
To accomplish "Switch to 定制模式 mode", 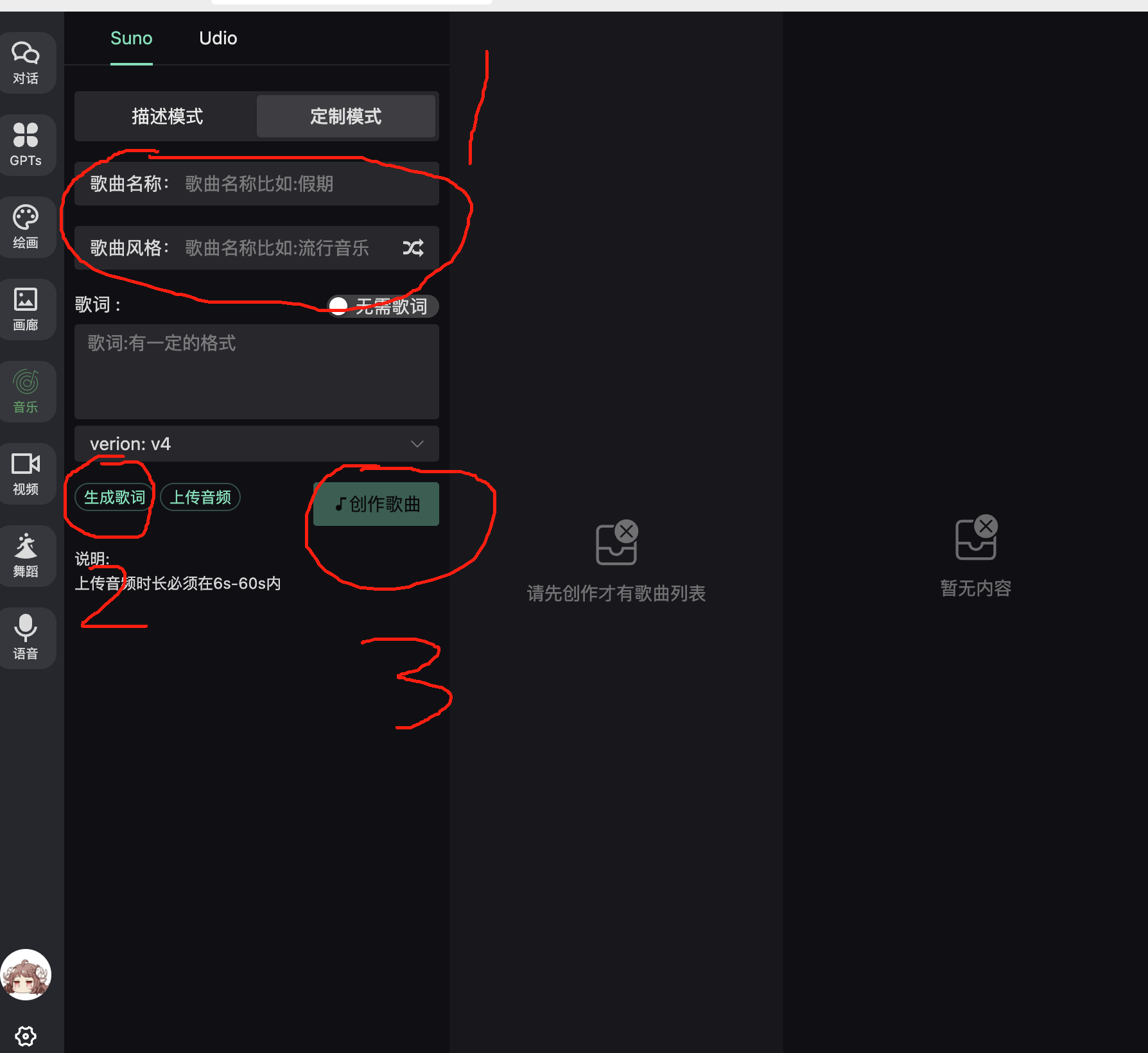I will pyautogui.click(x=346, y=116).
